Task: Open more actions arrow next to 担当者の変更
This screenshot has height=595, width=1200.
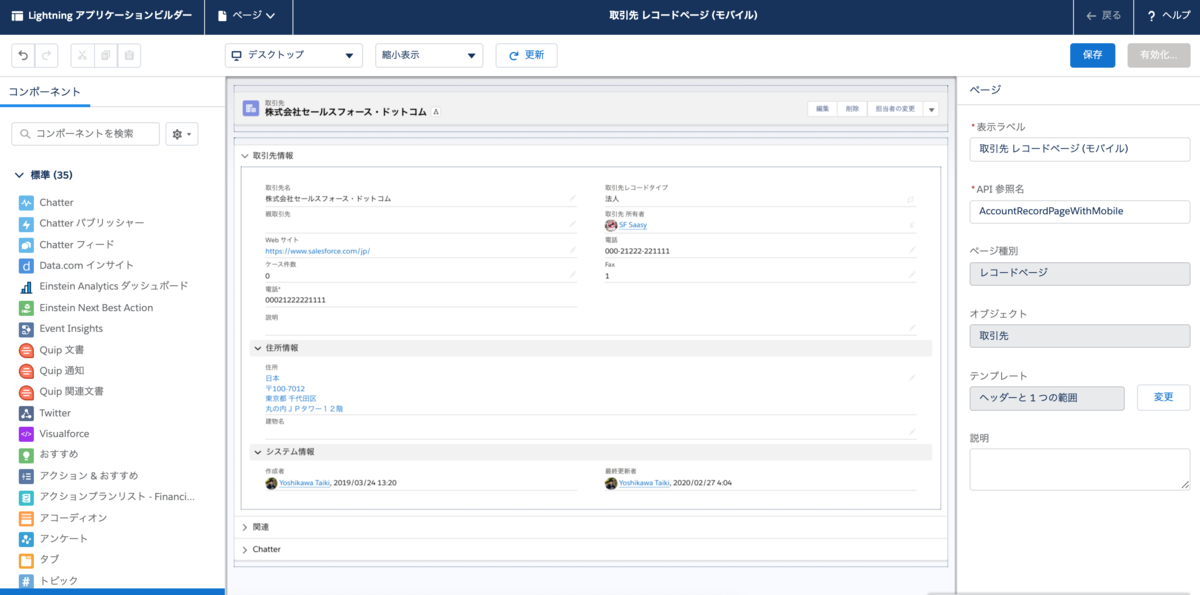Action: [931, 109]
